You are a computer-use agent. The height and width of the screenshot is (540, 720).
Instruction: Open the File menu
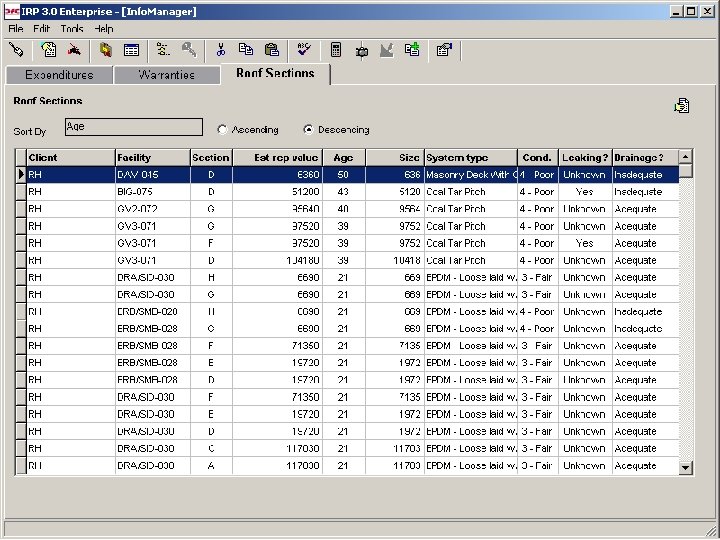(16, 28)
